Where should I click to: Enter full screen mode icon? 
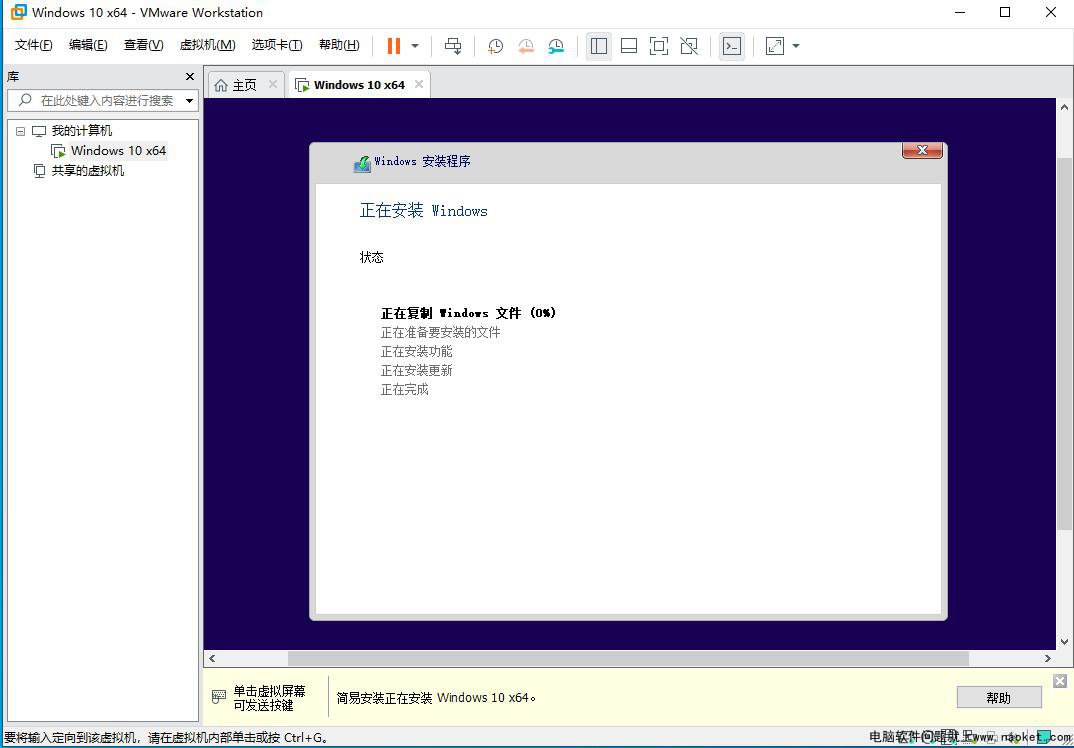click(x=659, y=46)
